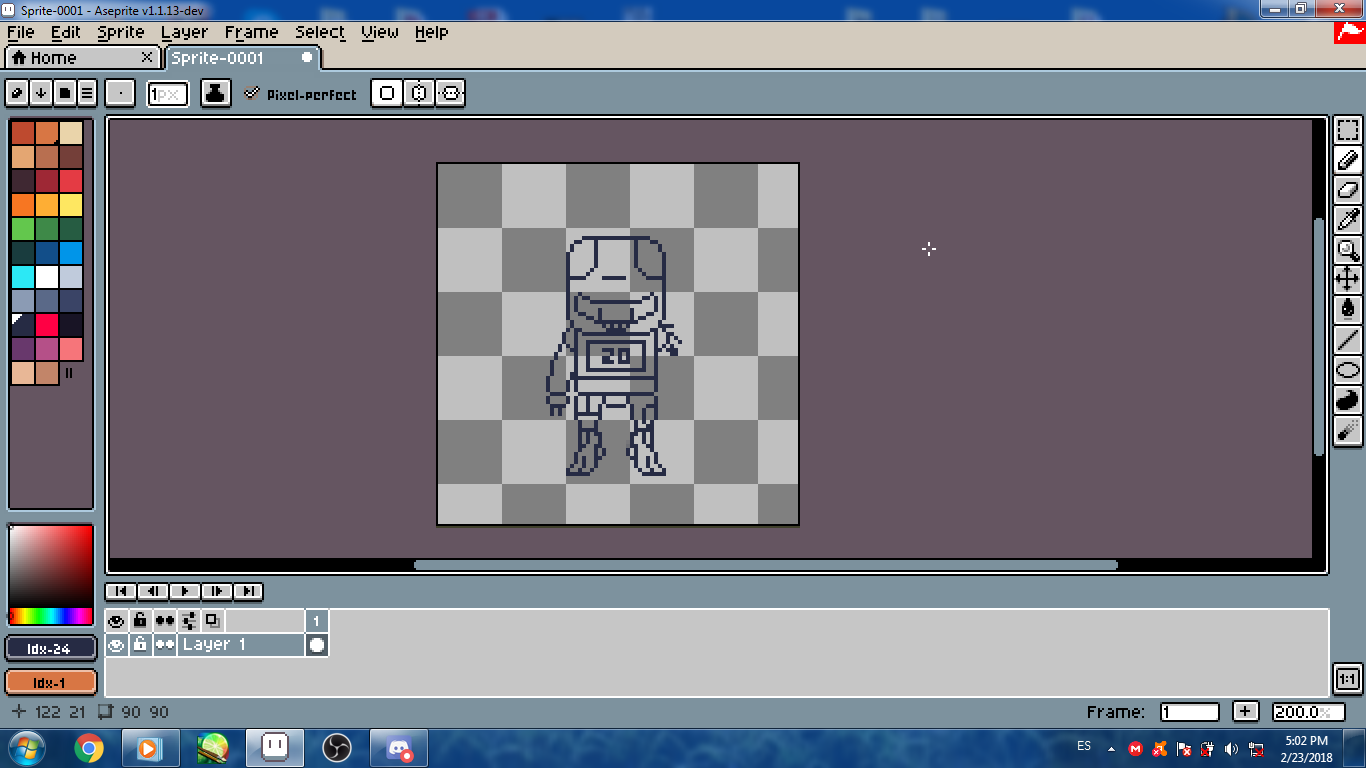
Task: Select the Eyedropper tool
Action: click(x=1348, y=220)
